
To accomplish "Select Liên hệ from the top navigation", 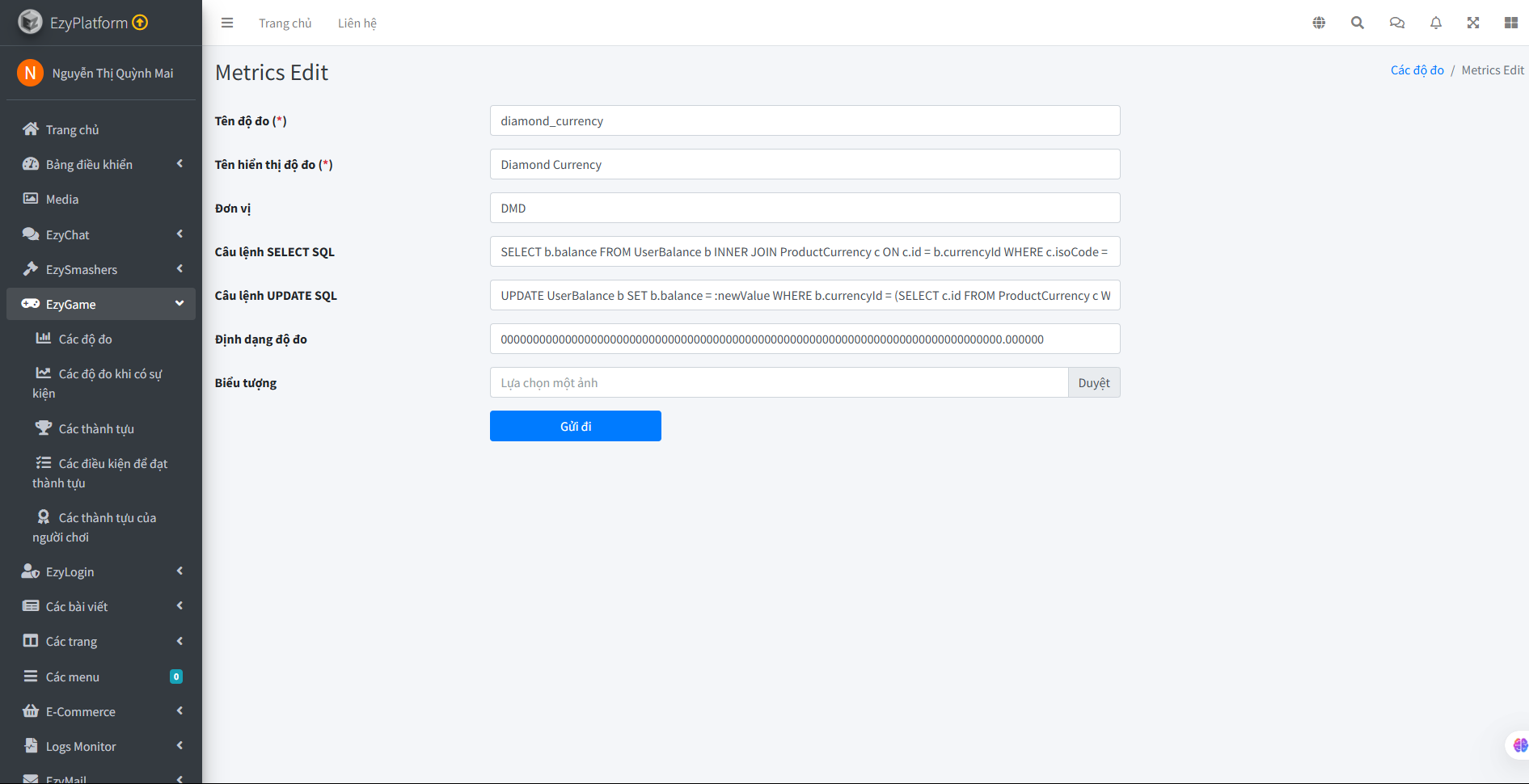I will tap(357, 23).
